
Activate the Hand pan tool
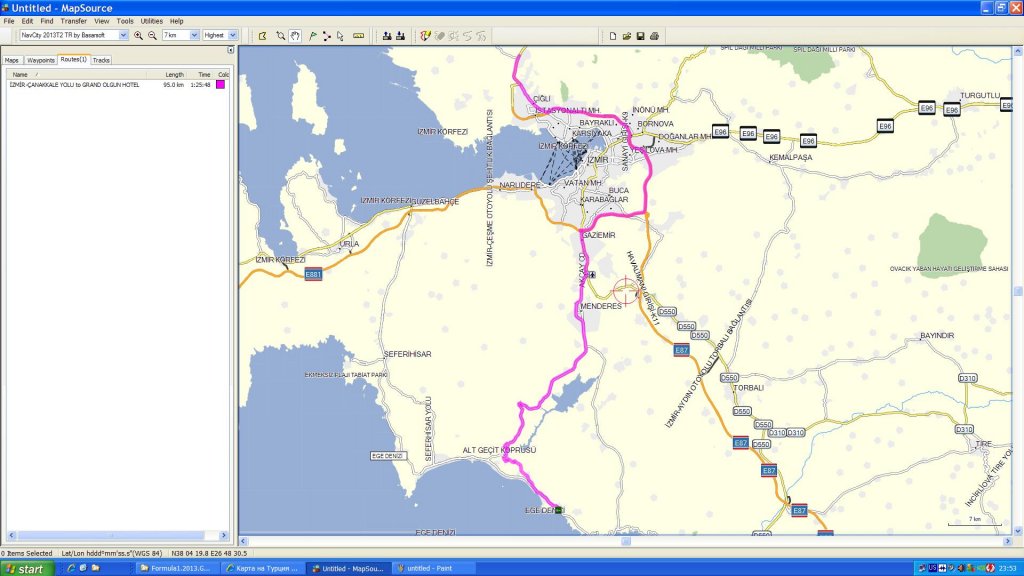[295, 36]
